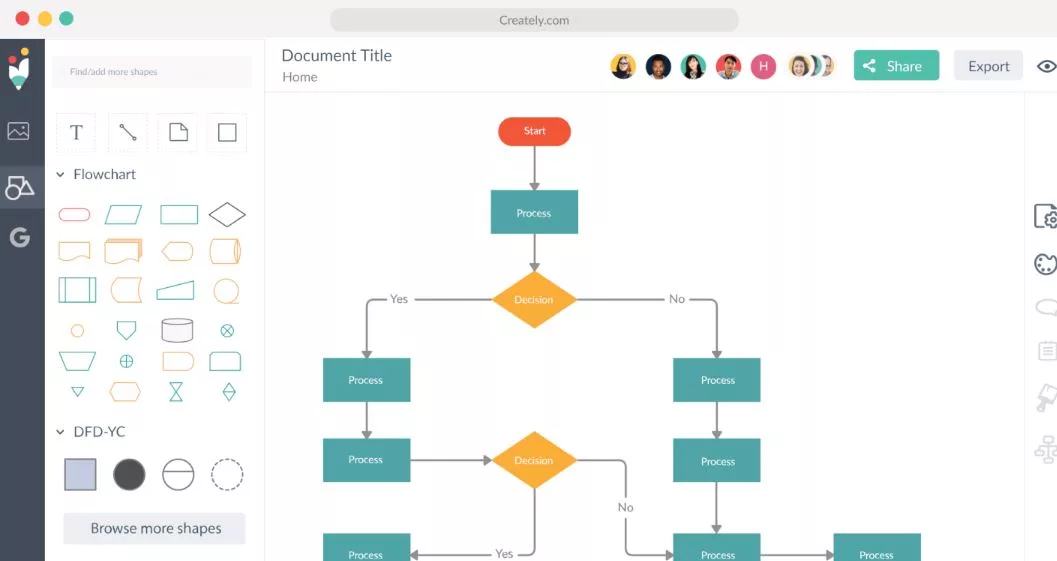Select the No label beside upper Decision

(677, 299)
